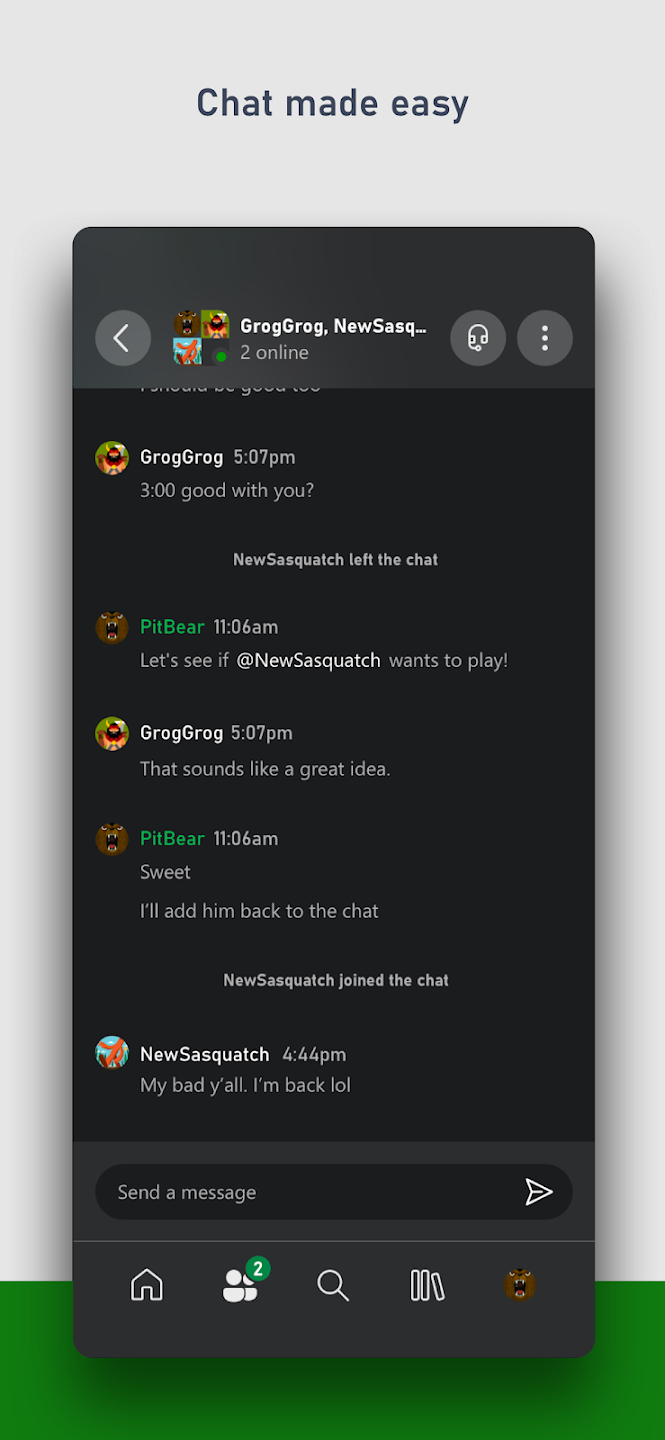665x1440 pixels.
Task: Open your PitBear profile from the bottom bar
Action: click(519, 1285)
